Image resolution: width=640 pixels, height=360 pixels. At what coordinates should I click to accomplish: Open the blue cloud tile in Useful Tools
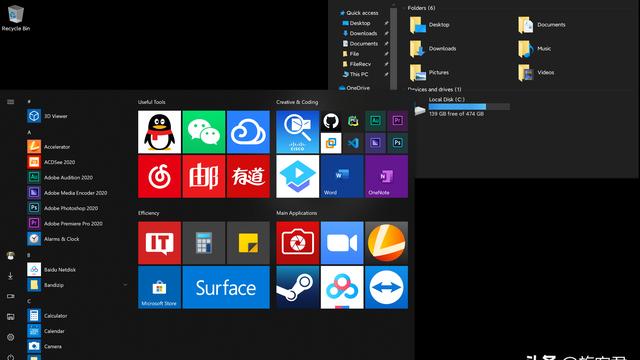[248, 132]
